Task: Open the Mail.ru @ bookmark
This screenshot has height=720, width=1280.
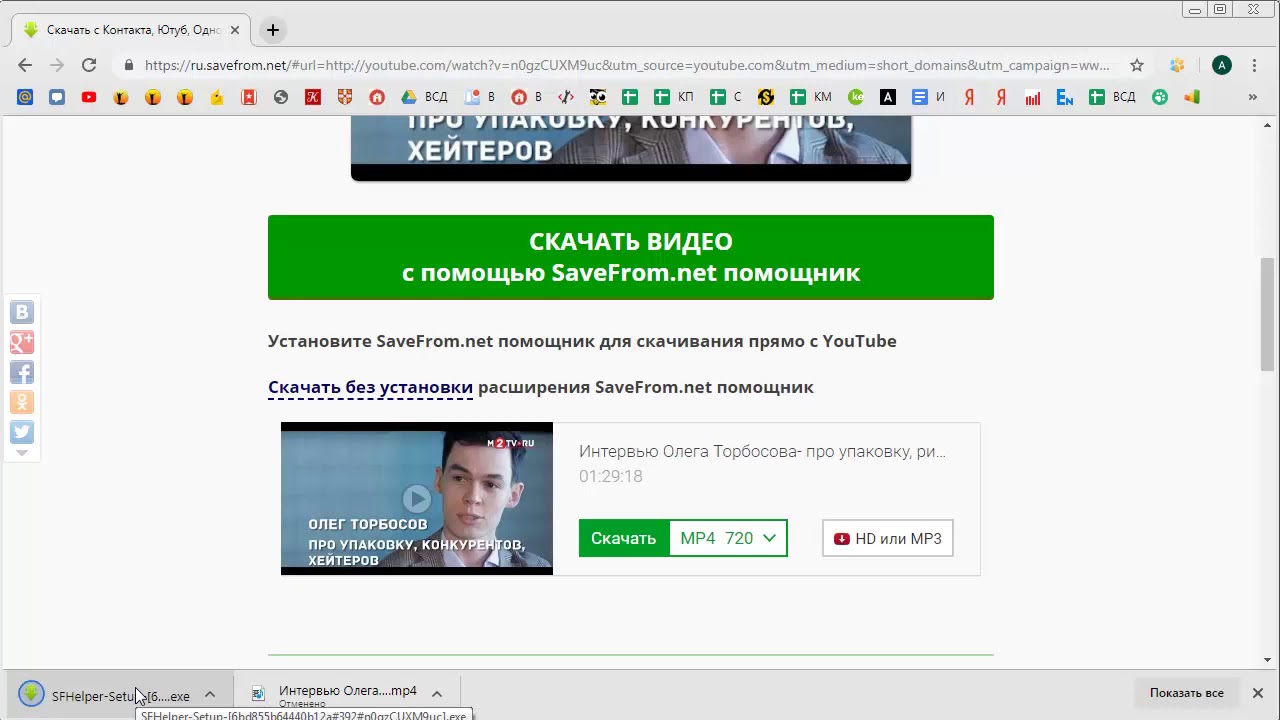Action: point(25,97)
